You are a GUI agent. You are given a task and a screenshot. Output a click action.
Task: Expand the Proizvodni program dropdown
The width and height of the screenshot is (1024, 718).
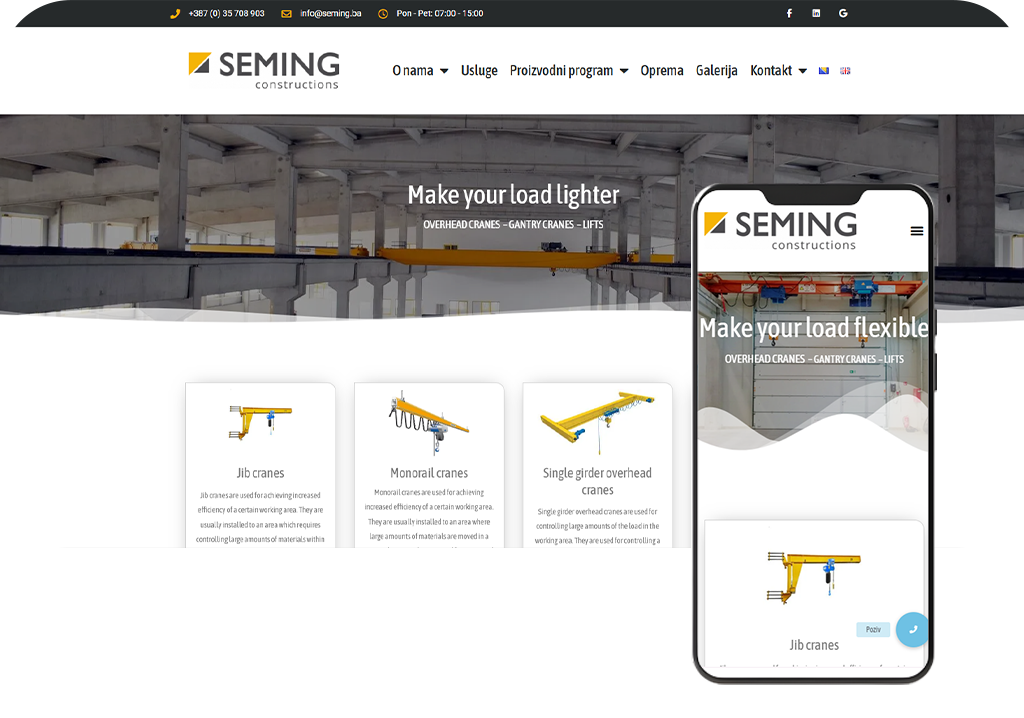coord(568,71)
